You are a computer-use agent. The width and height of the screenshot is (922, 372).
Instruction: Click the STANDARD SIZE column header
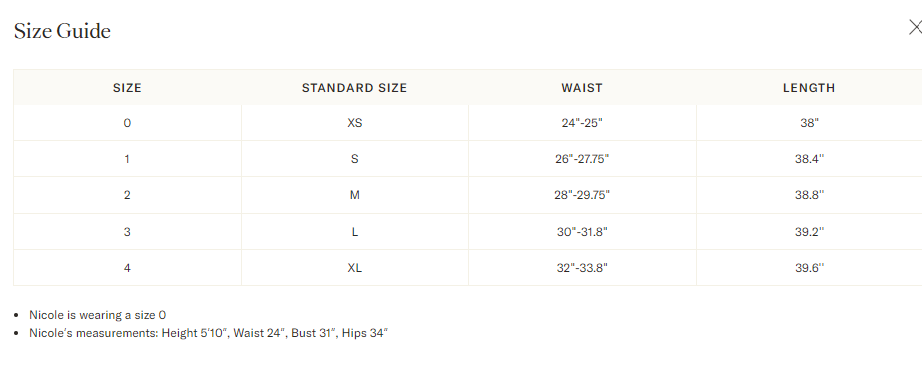tap(355, 88)
